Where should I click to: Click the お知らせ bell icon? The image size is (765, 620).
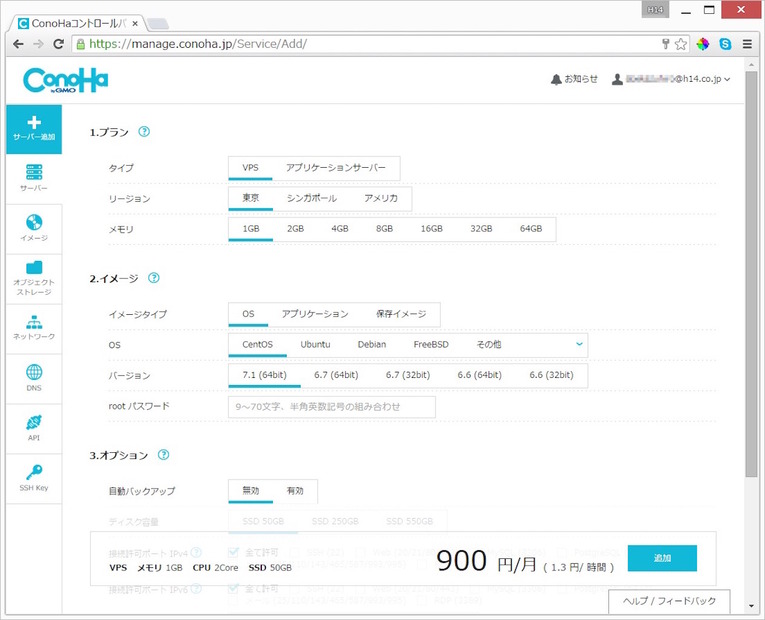click(556, 80)
